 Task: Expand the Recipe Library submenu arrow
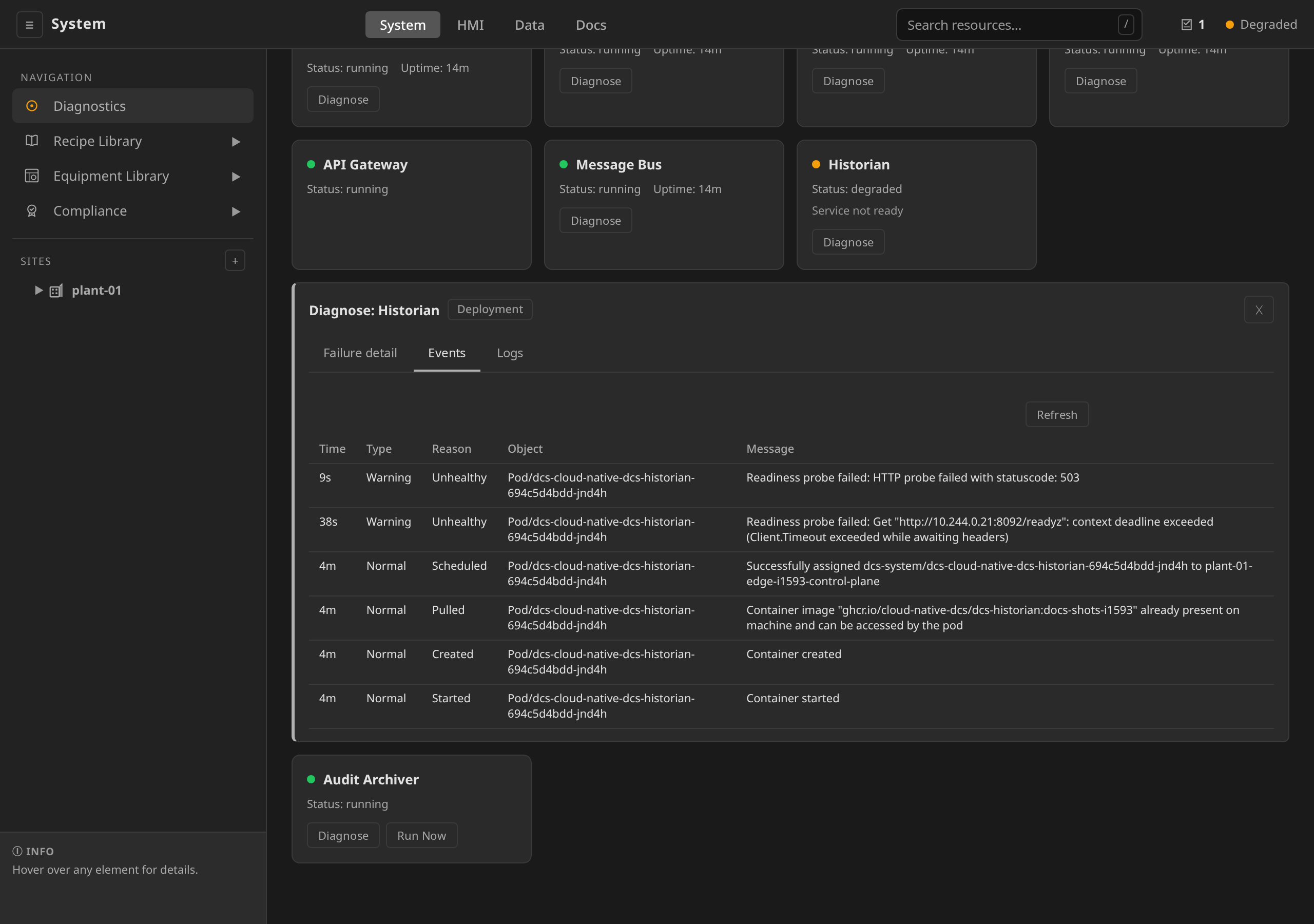(x=236, y=141)
